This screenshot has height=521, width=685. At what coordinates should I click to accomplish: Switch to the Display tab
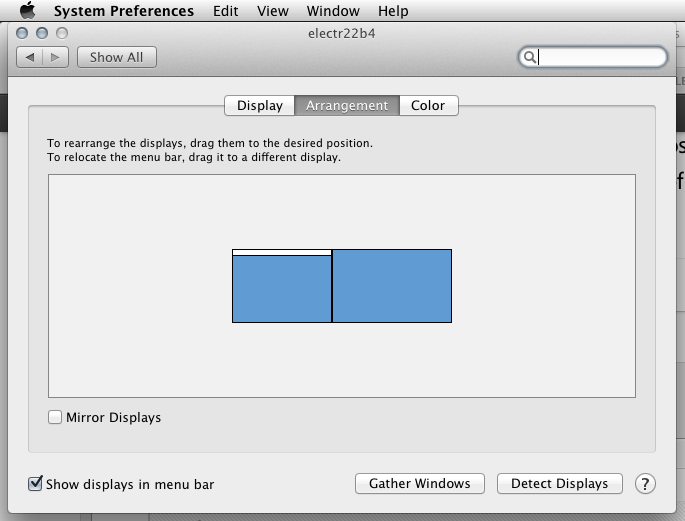[x=259, y=105]
